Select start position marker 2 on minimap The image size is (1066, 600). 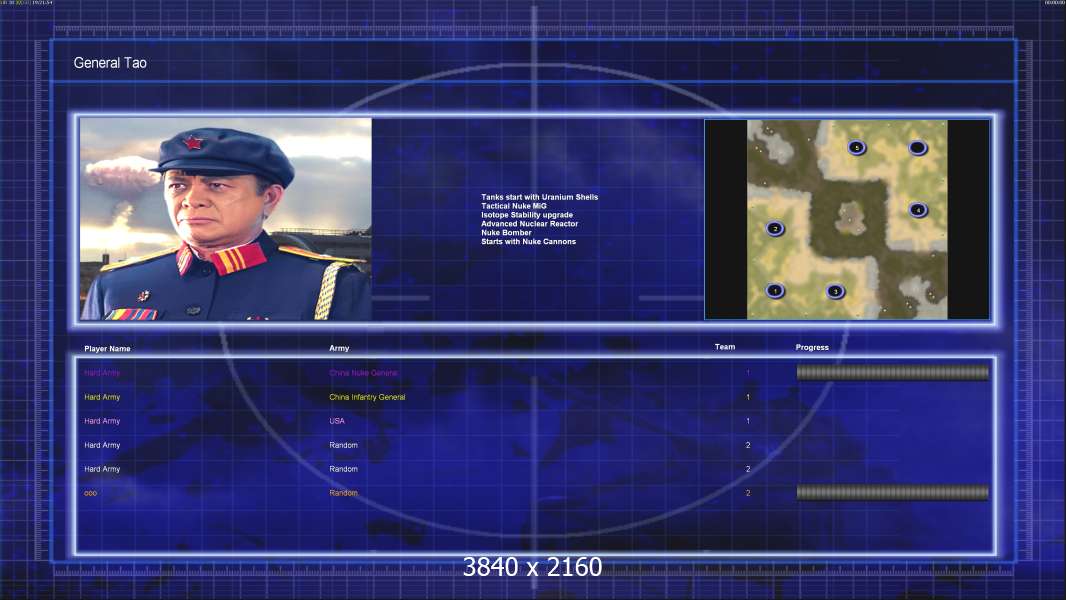click(x=775, y=228)
